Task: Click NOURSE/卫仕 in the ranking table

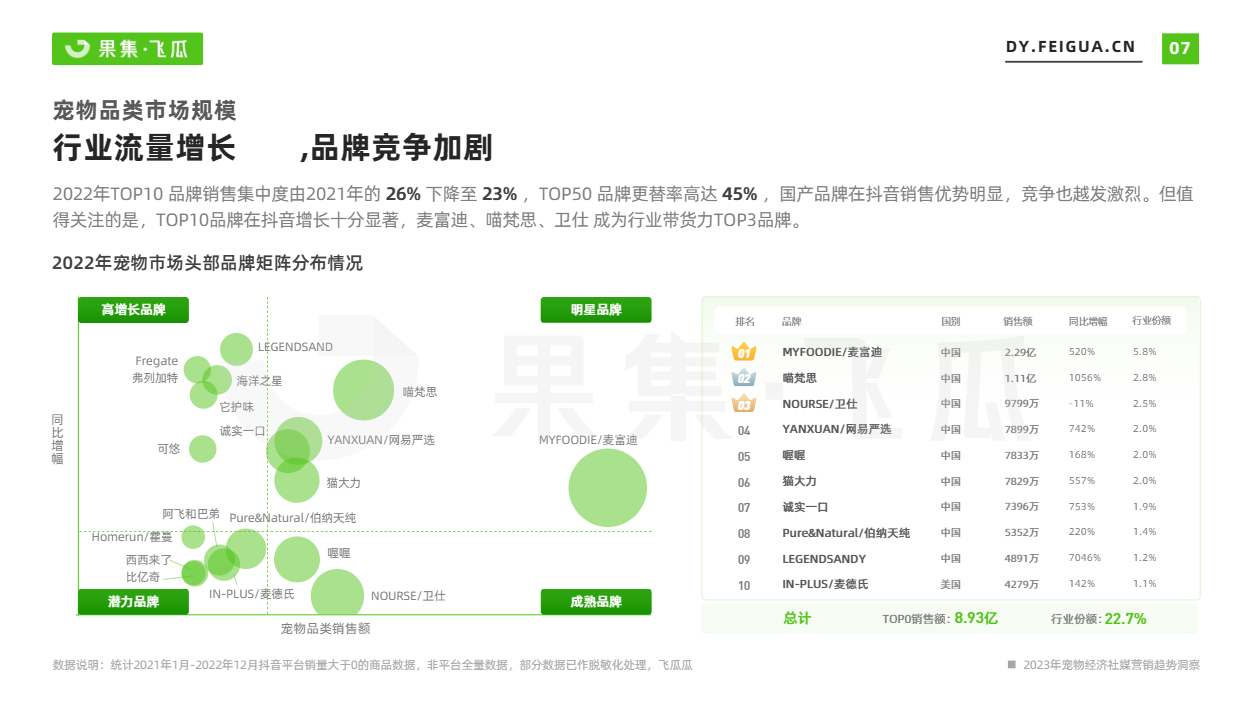Action: click(x=819, y=404)
